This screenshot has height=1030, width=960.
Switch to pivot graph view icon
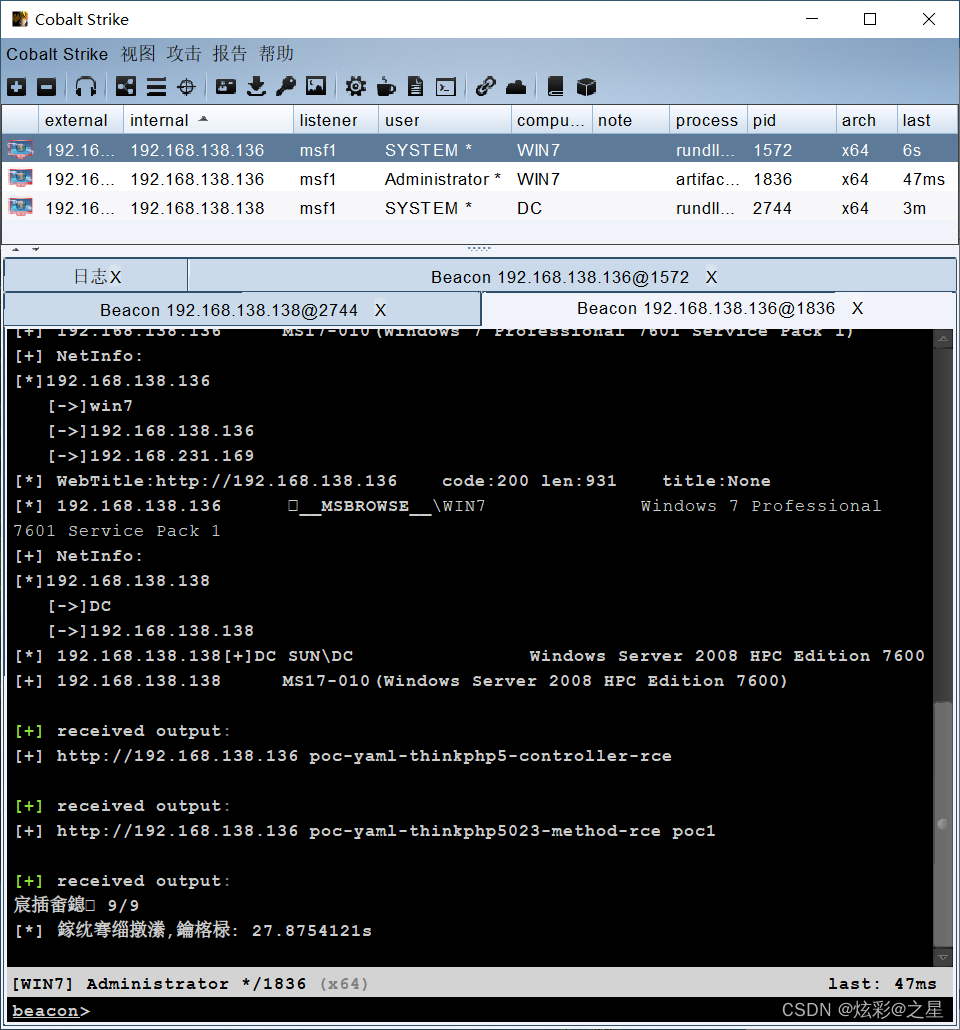point(126,87)
